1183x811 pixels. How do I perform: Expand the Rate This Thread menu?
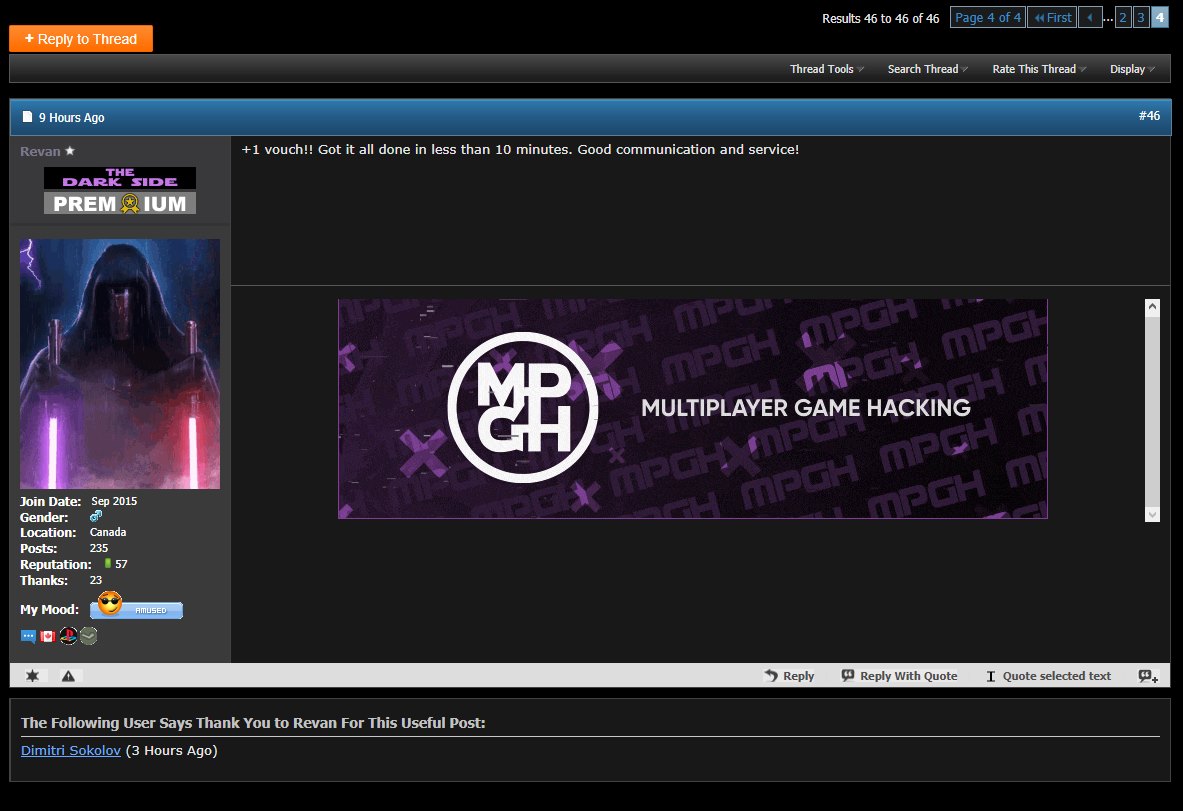click(1039, 69)
